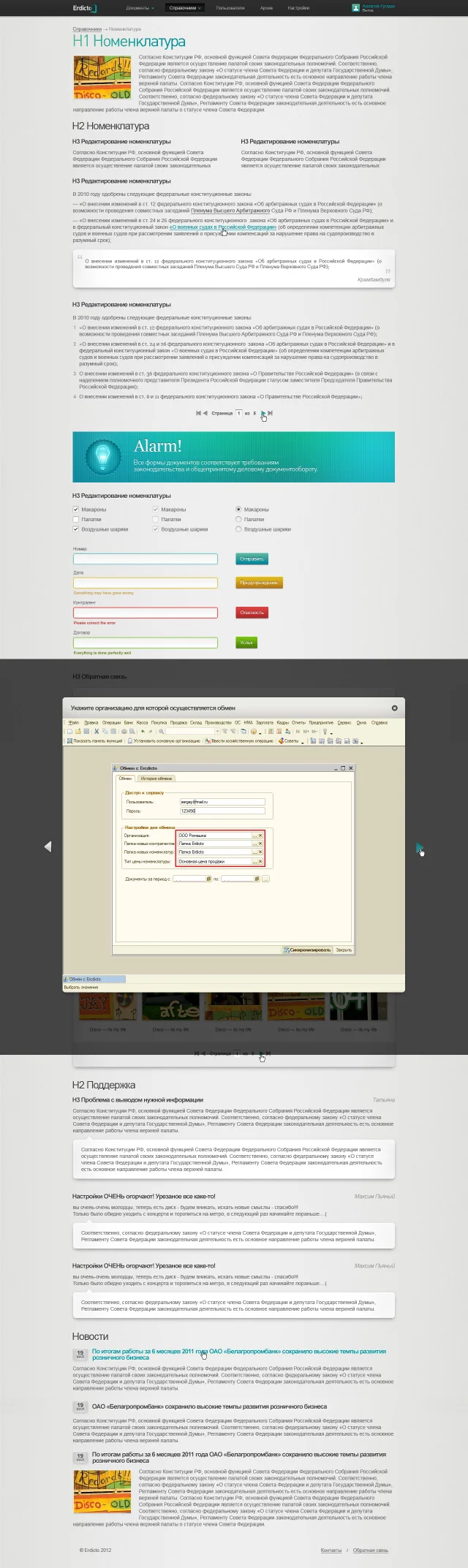The image size is (468, 1568).
Task: Click the page number box in the upper pagination
Action: 238,413
